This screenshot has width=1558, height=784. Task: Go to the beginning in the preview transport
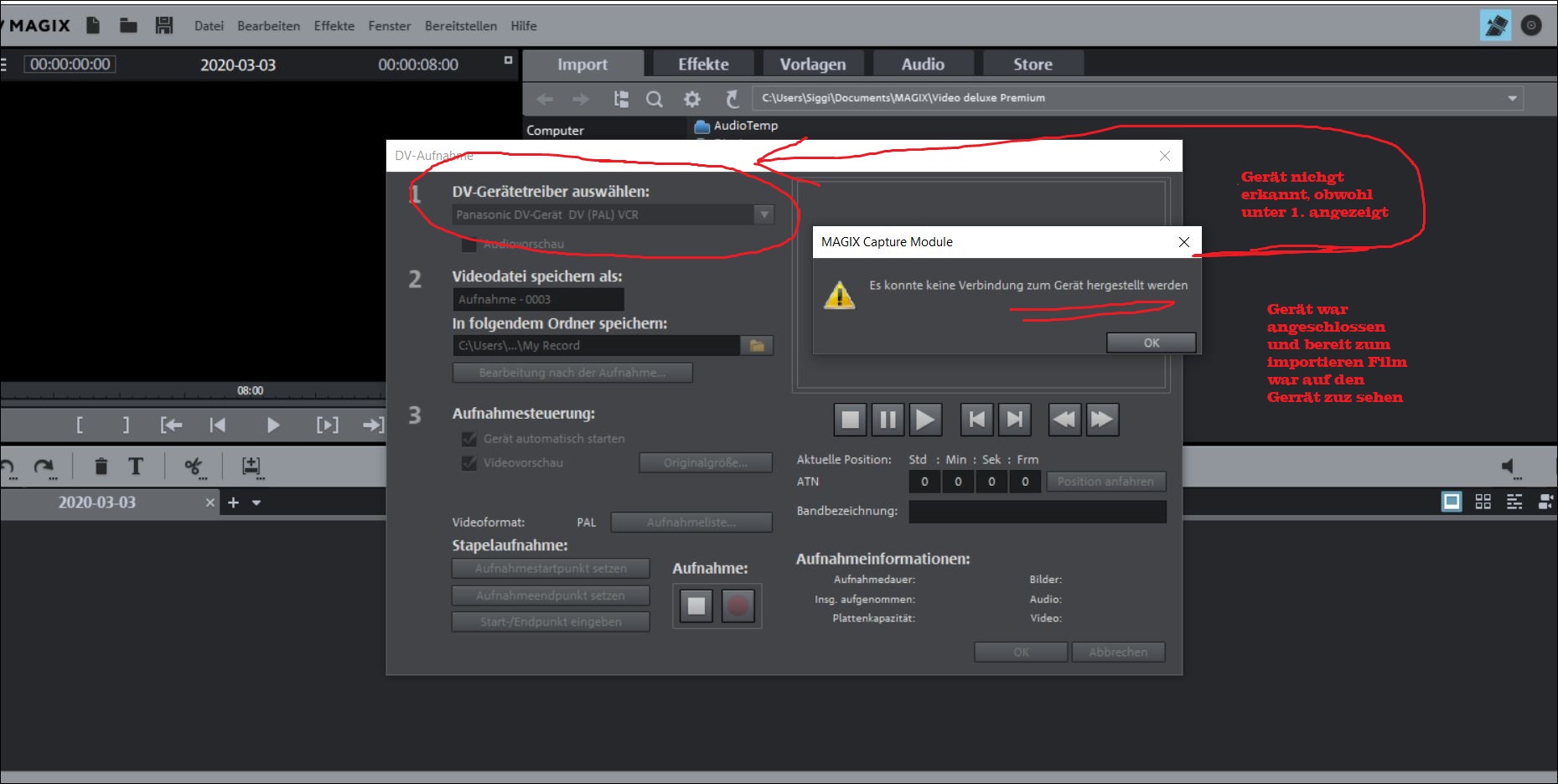pyautogui.click(x=217, y=425)
